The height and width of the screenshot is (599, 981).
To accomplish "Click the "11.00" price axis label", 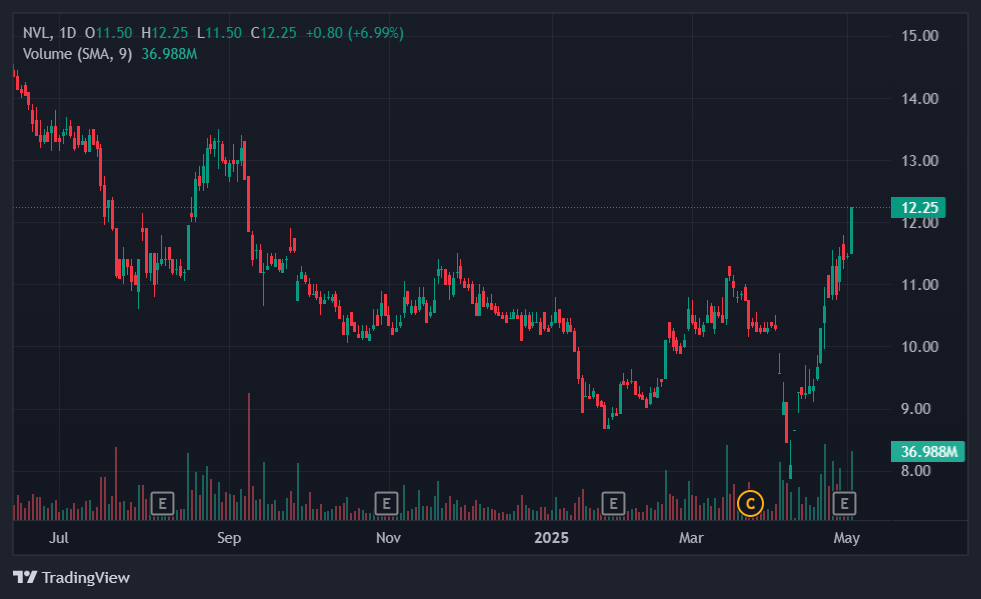I will 920,285.
